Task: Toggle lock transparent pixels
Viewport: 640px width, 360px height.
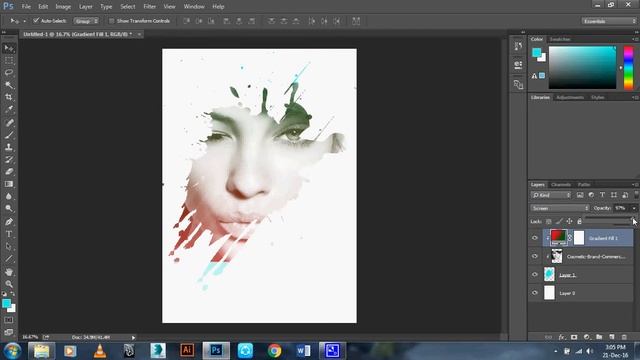Action: pos(549,221)
